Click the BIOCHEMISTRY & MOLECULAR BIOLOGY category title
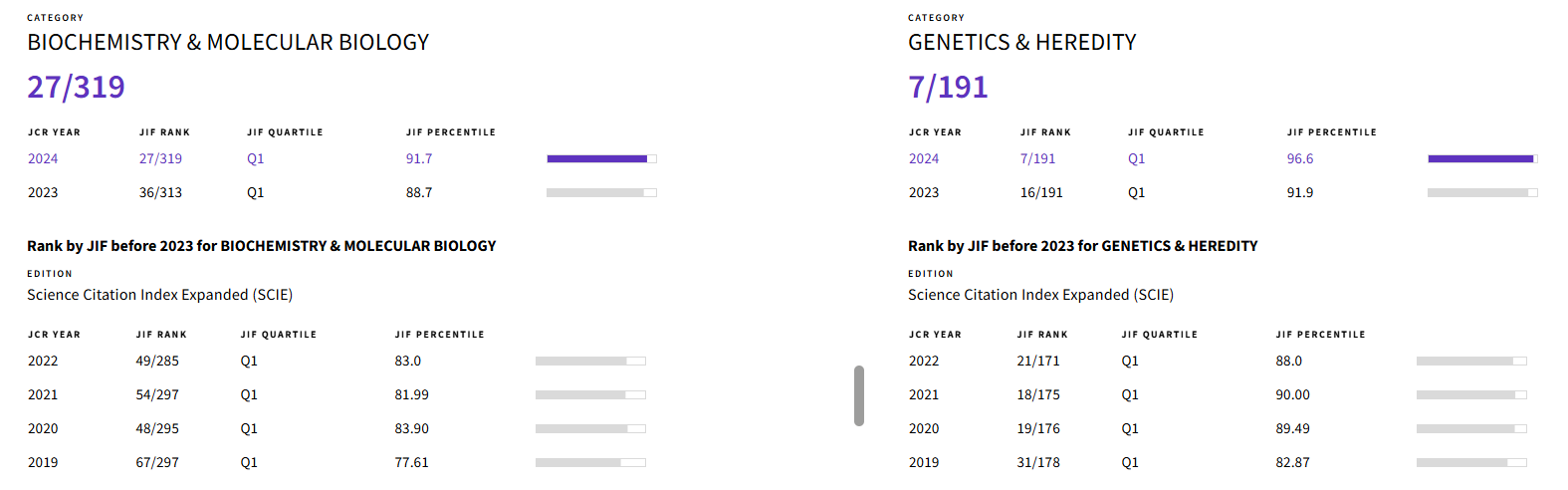Viewport: 1568px width, 490px height. 228,43
